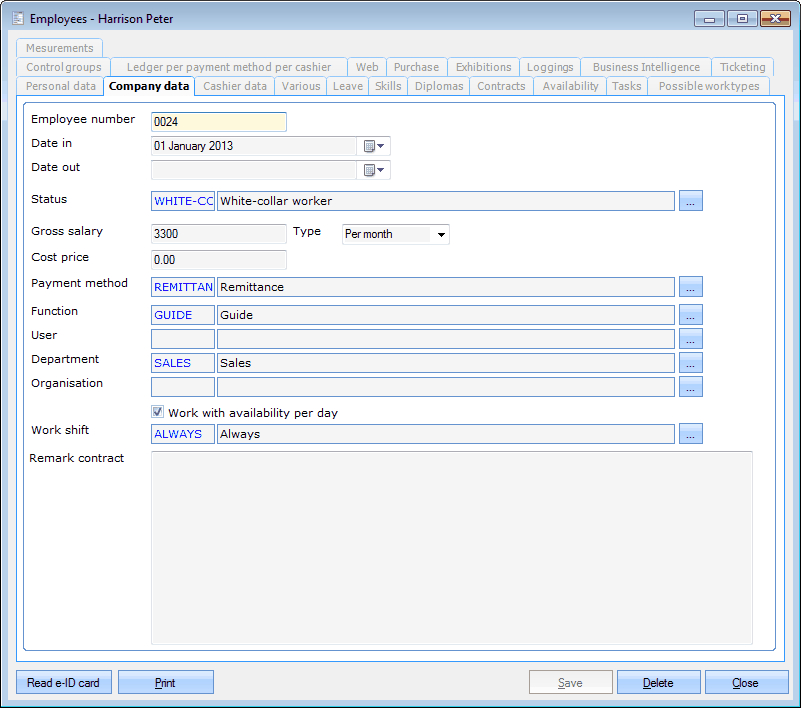Open the Payment method lookup button
This screenshot has height=708, width=801.
(x=691, y=287)
